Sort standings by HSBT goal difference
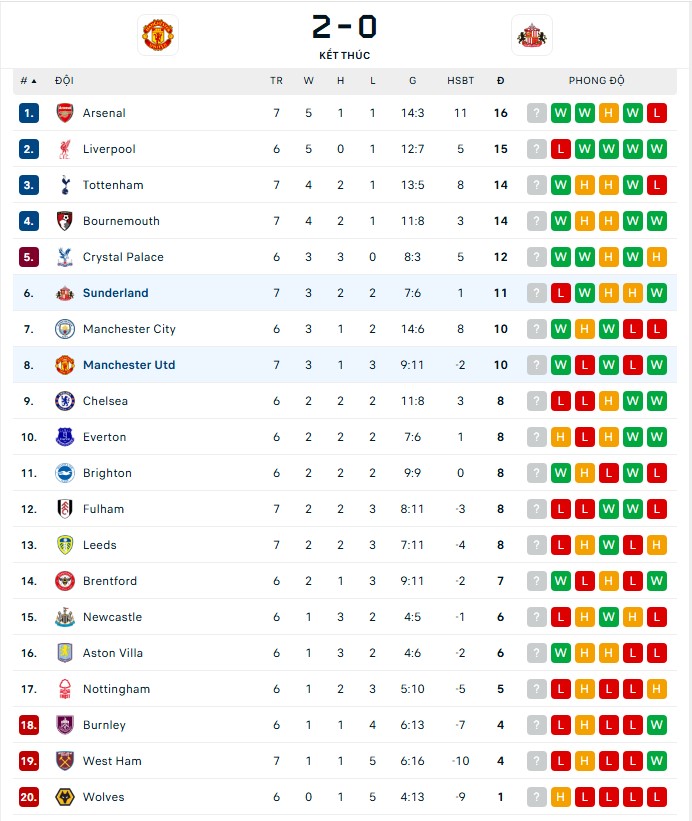 coord(461,80)
